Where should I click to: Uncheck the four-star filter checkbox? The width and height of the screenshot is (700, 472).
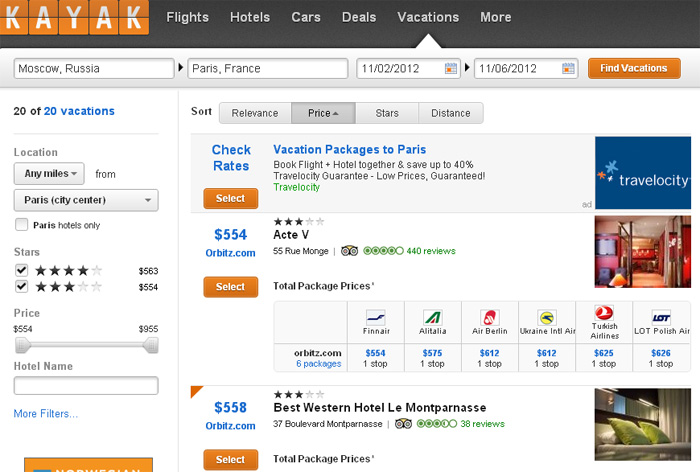tap(21, 270)
